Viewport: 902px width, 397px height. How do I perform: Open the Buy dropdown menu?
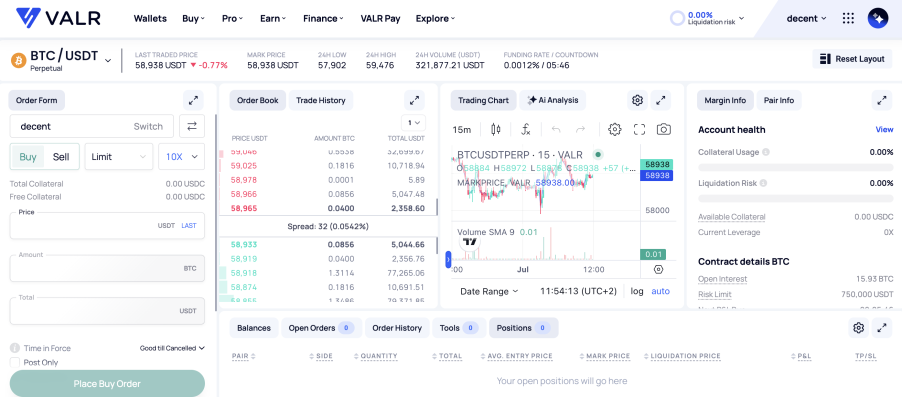tap(193, 18)
